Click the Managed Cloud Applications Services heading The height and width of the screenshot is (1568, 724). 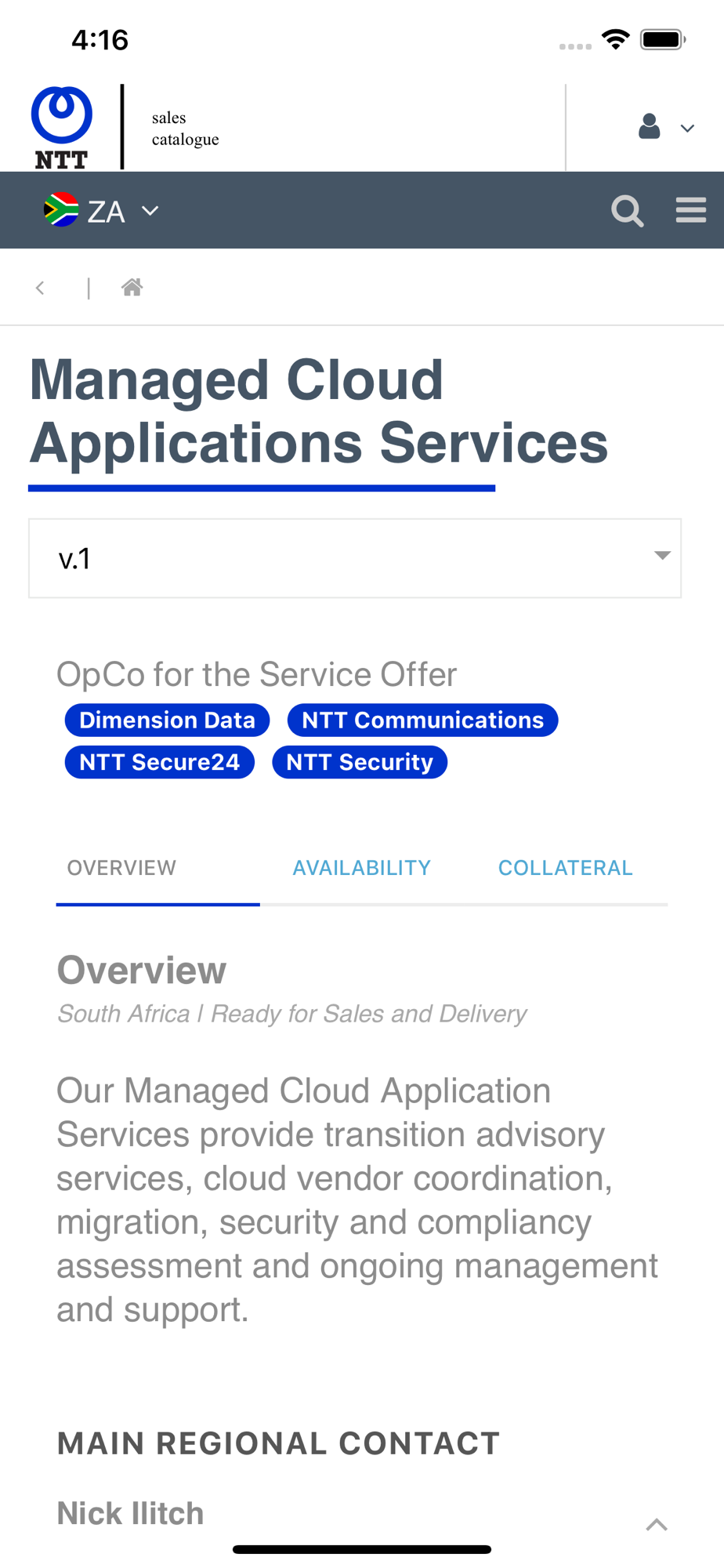click(318, 412)
